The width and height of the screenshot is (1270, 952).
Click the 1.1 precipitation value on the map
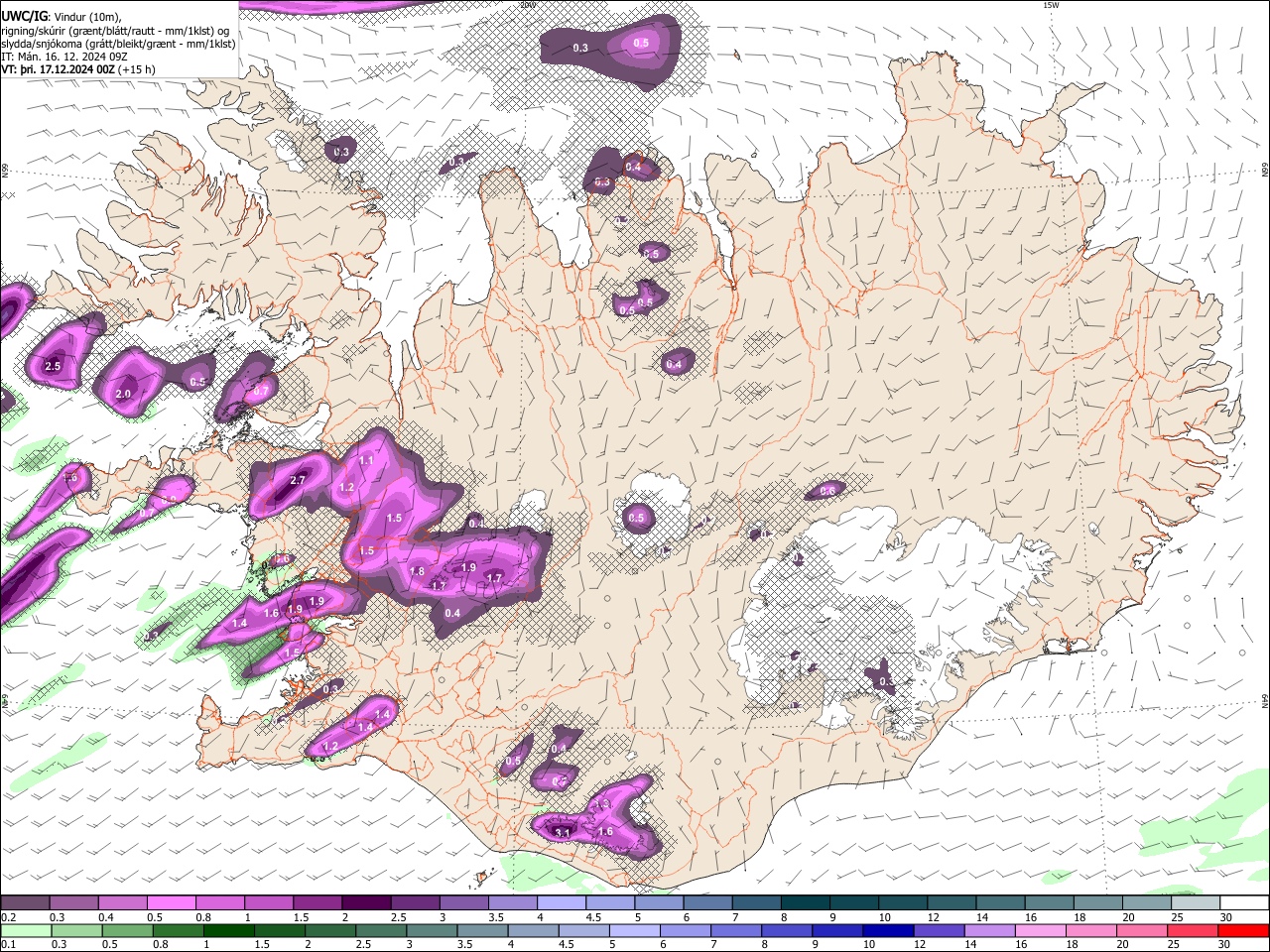coord(366,461)
